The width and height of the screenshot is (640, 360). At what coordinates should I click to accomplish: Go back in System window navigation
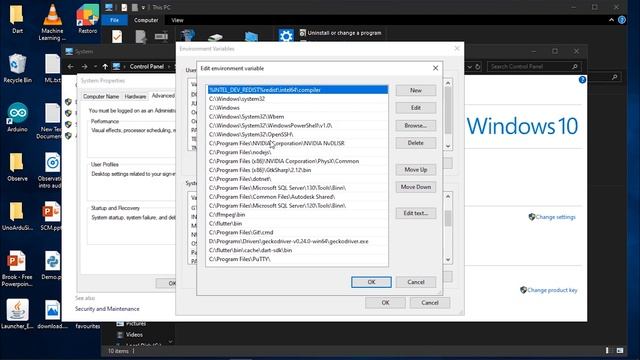coord(71,67)
